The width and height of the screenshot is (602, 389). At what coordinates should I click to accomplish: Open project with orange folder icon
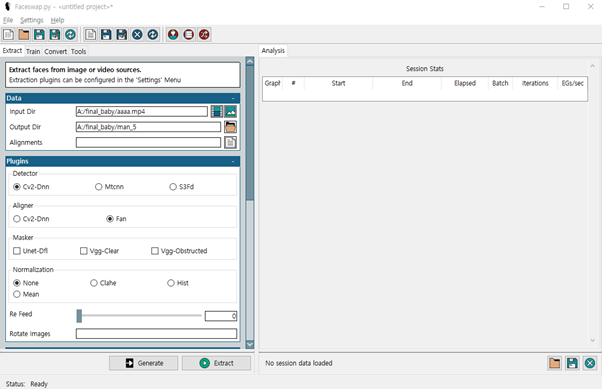24,35
